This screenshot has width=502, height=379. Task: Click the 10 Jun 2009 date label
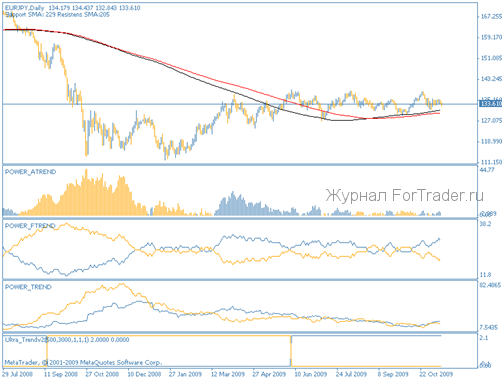311,374
